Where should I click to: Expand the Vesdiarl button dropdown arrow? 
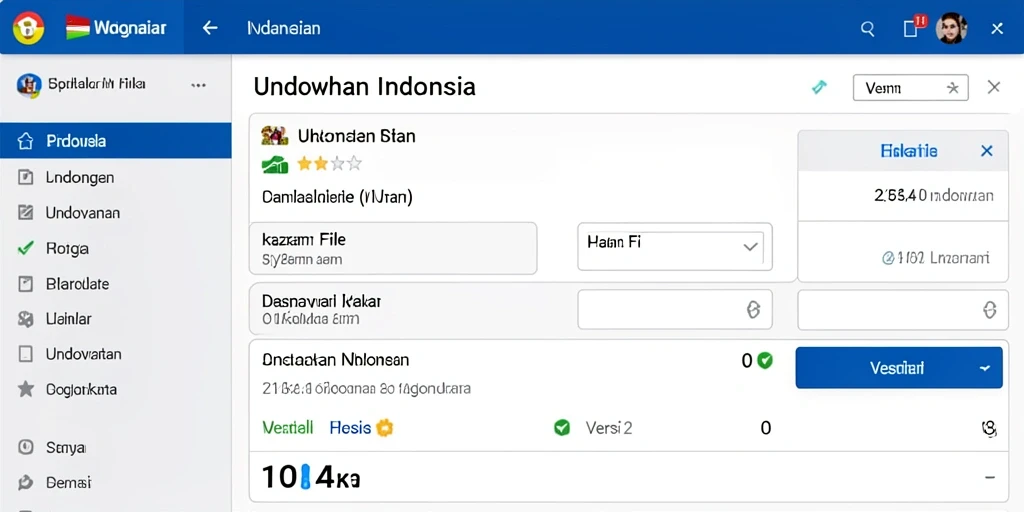coord(985,368)
